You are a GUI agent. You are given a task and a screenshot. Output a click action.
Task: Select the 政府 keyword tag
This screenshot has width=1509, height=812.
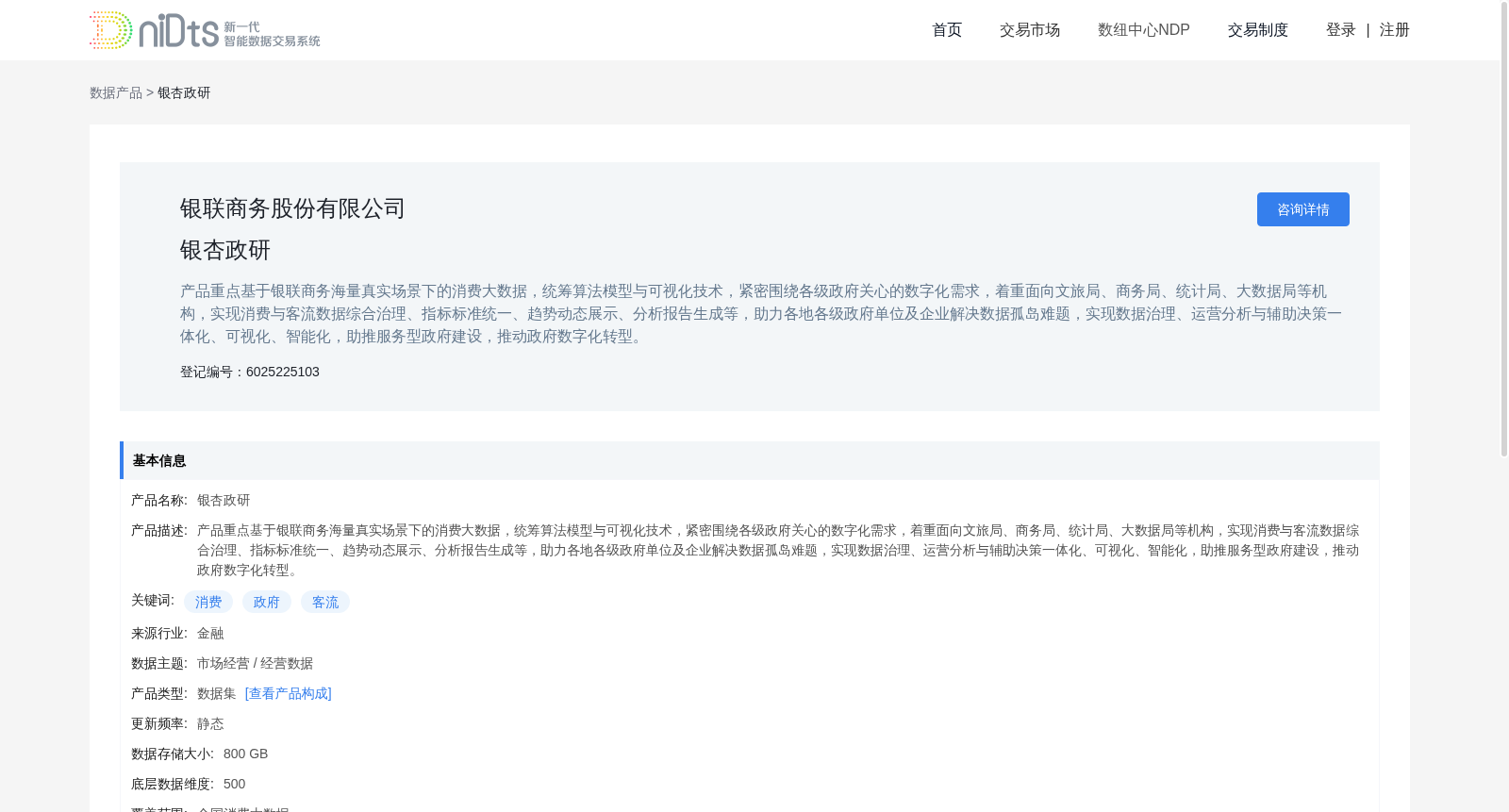coord(267,602)
